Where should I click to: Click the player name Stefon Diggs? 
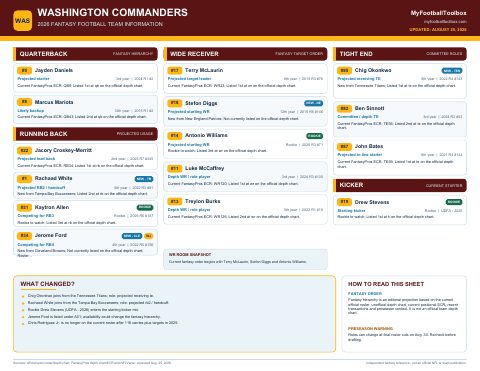[201, 103]
